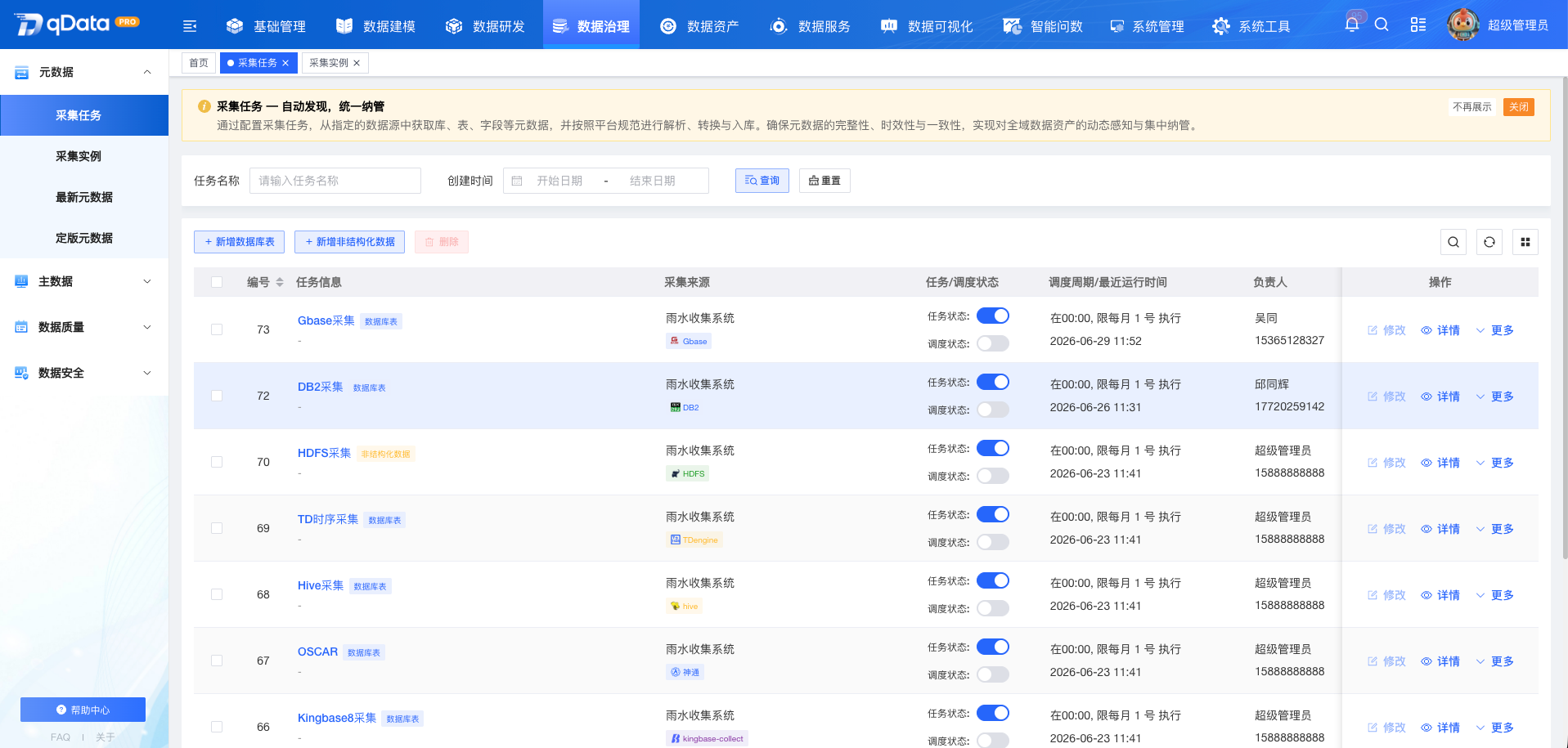Click the user avatar image
The height and width of the screenshot is (748, 1568).
[x=1462, y=25]
